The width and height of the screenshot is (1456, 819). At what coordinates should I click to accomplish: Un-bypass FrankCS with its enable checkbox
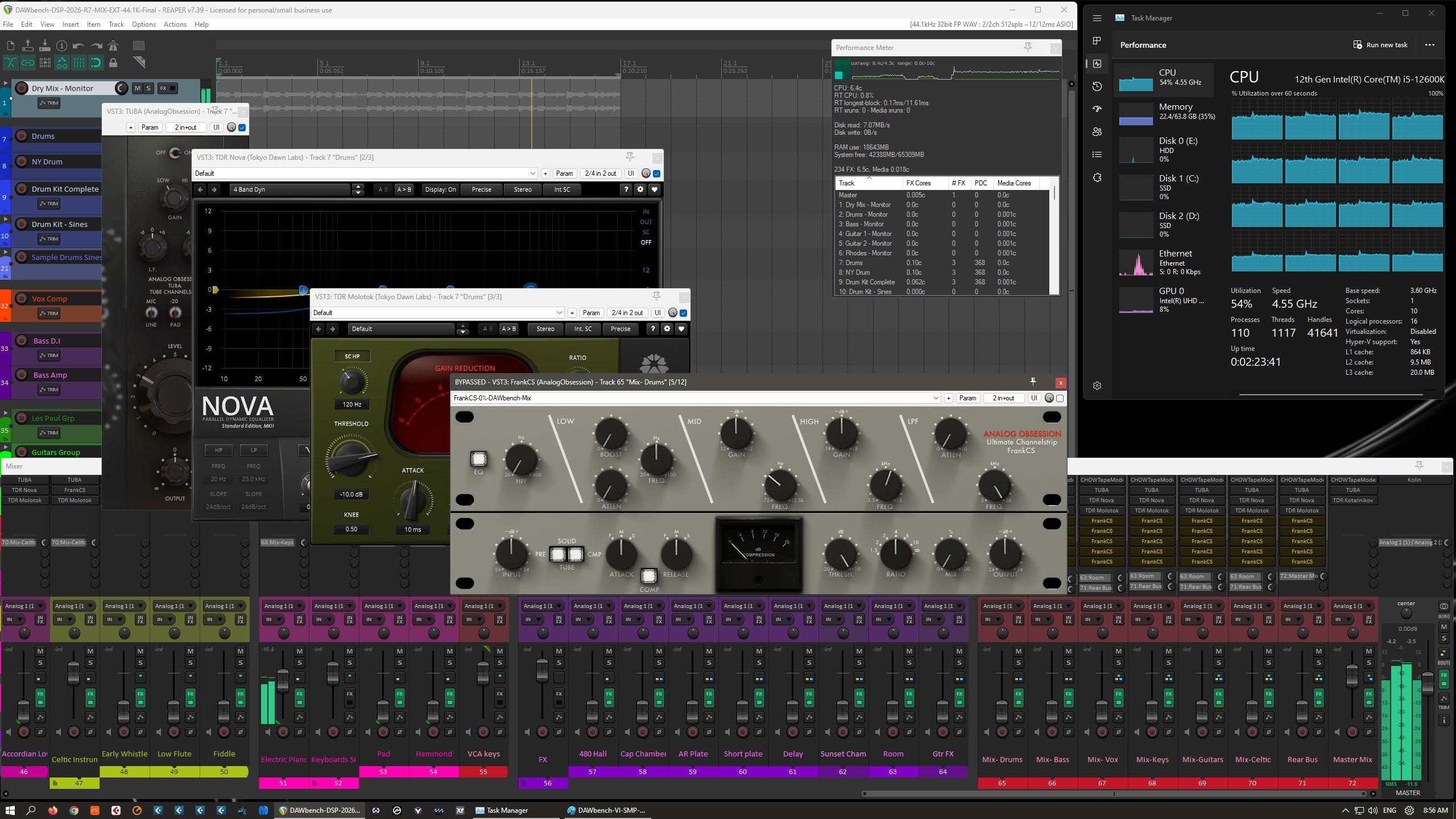pos(1060,398)
